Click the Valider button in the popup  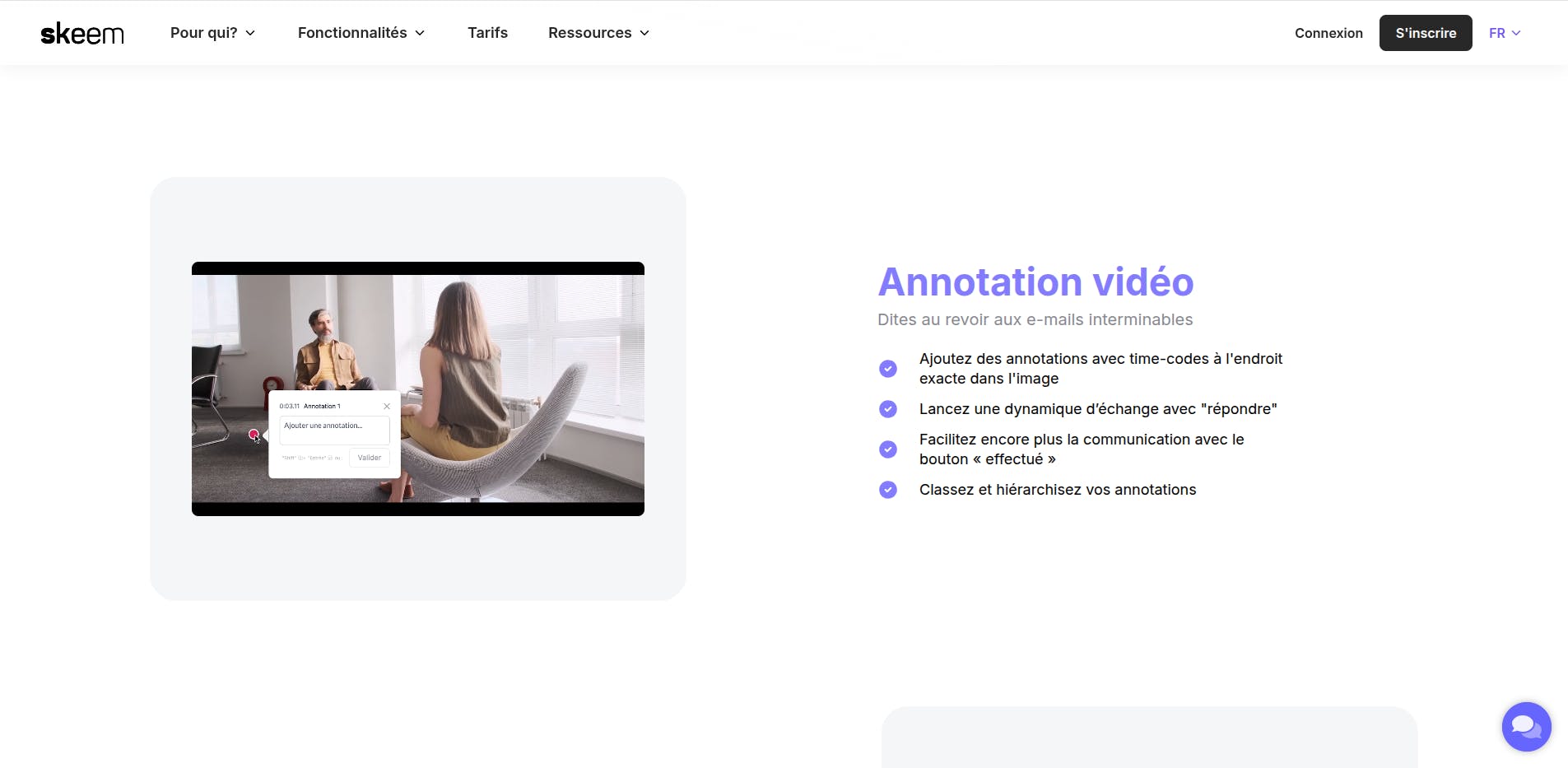tap(369, 458)
